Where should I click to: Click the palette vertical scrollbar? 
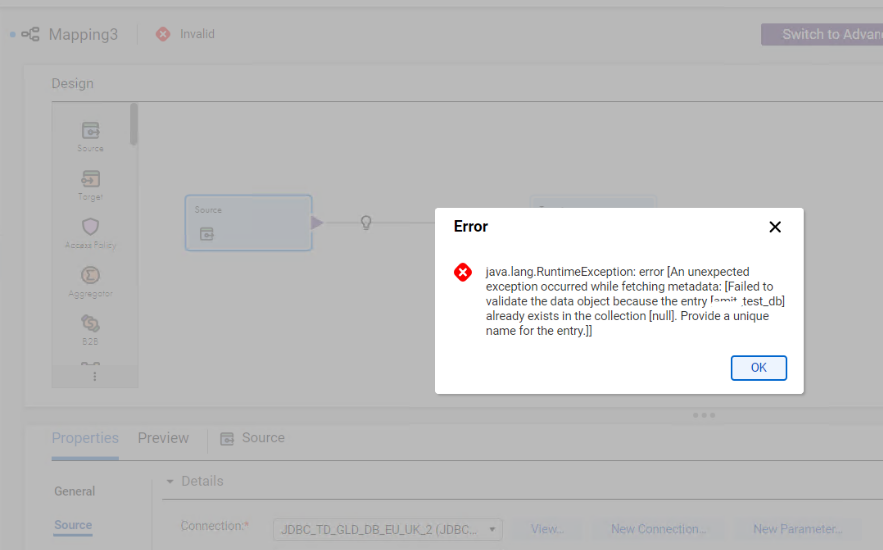tap(133, 124)
